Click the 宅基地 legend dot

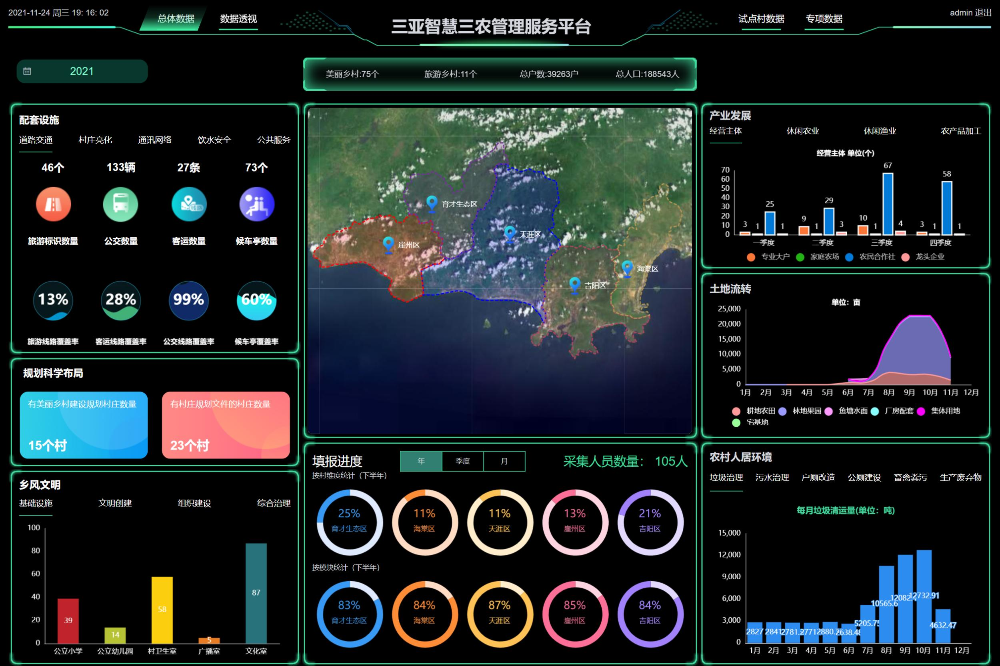pyautogui.click(x=736, y=422)
